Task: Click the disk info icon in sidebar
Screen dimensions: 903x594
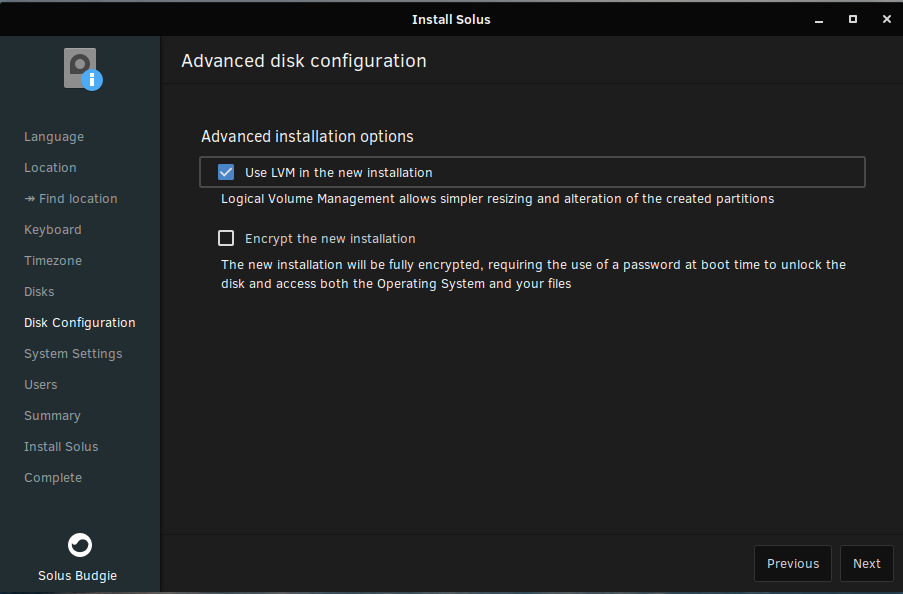Action: click(x=83, y=69)
